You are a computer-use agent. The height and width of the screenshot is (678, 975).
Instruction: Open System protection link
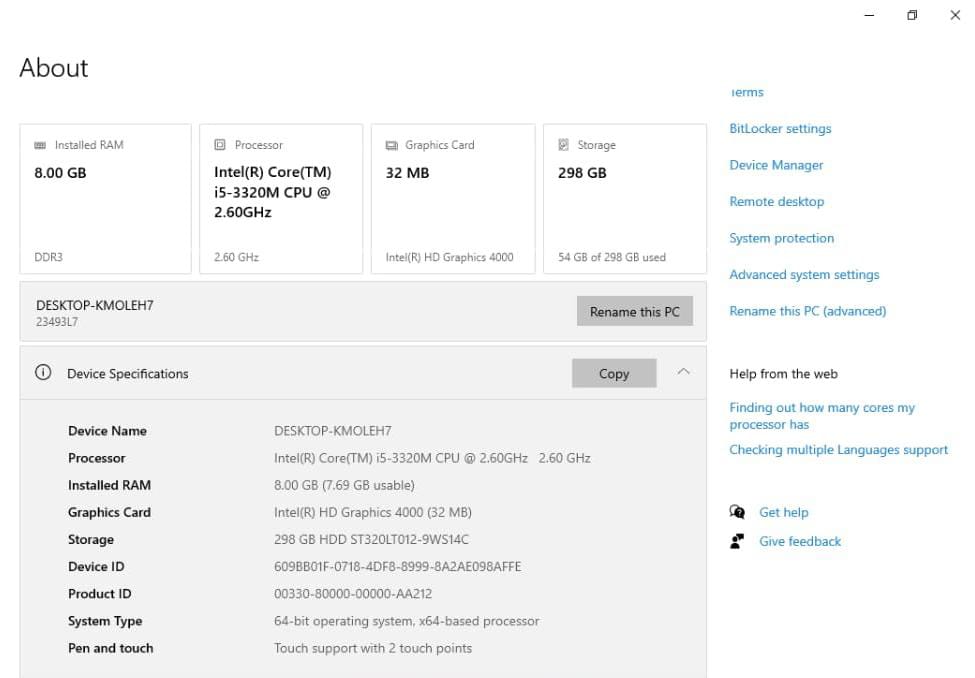coord(781,238)
